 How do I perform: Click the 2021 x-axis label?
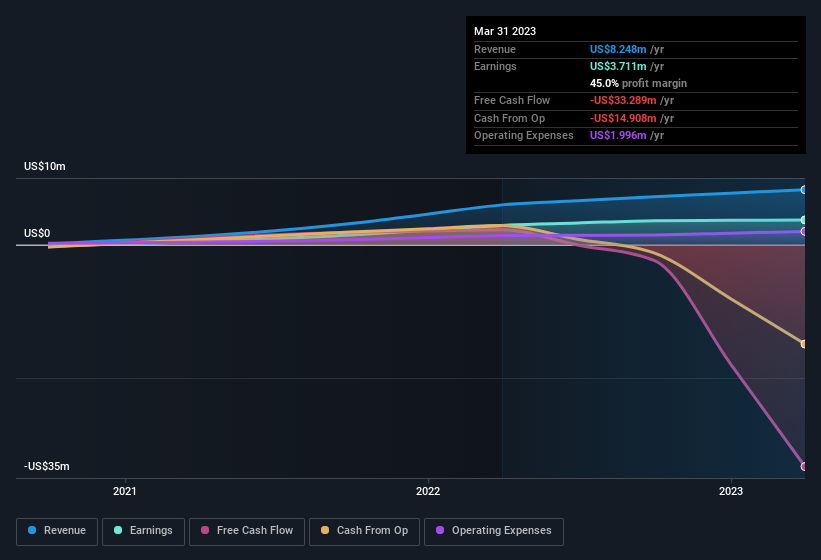pos(125,491)
